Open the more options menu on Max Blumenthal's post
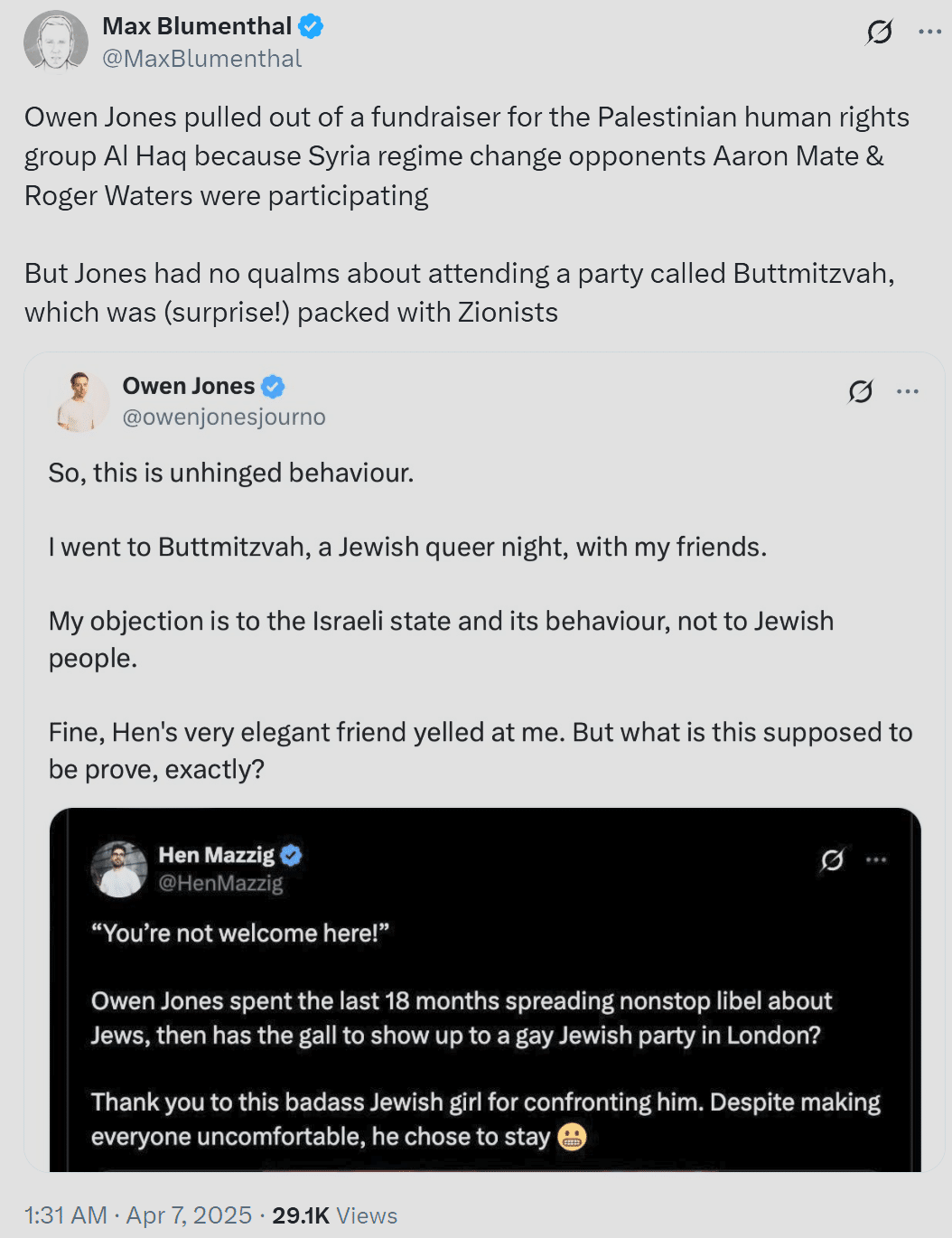952x1238 pixels. [929, 32]
